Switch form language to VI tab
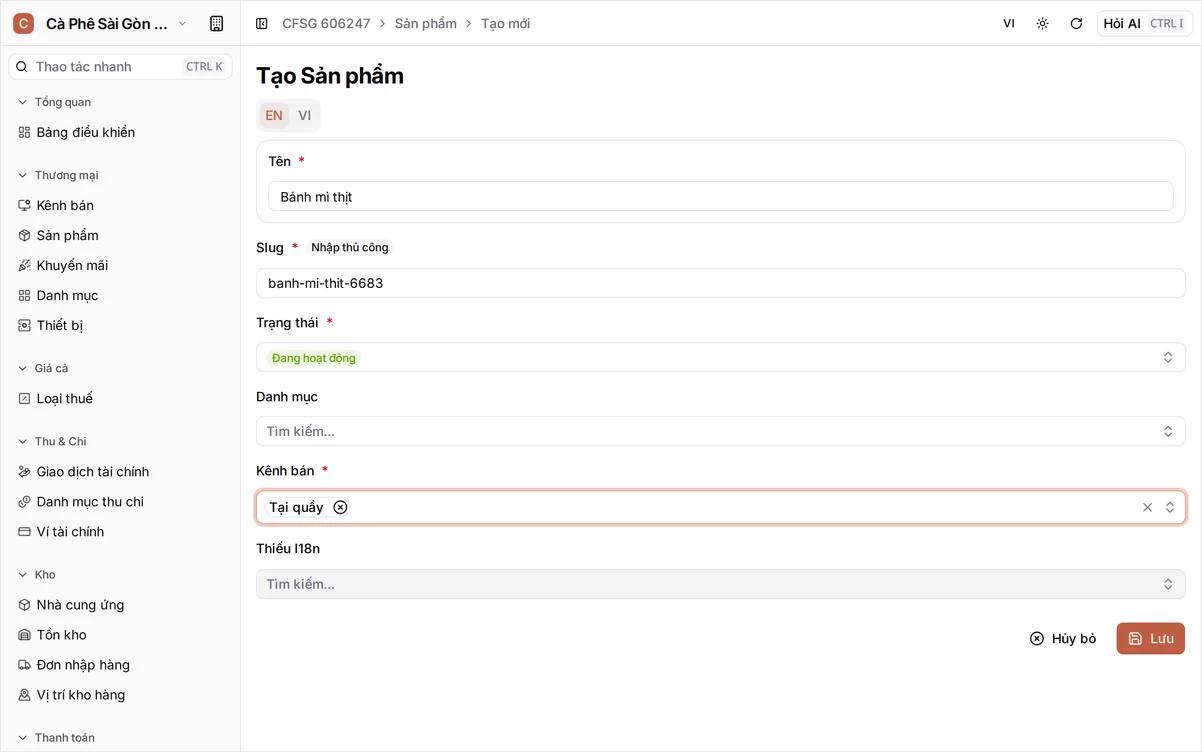 tap(304, 115)
